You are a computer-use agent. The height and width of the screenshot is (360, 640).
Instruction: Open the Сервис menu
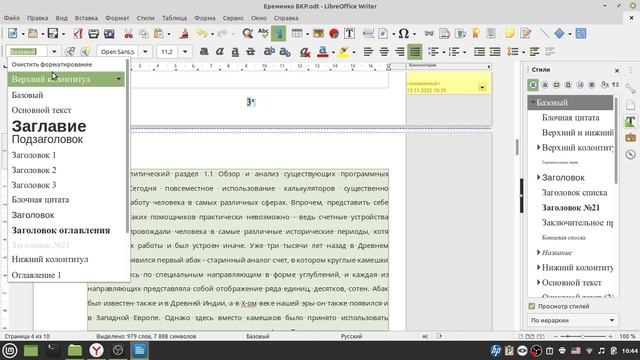coord(233,18)
